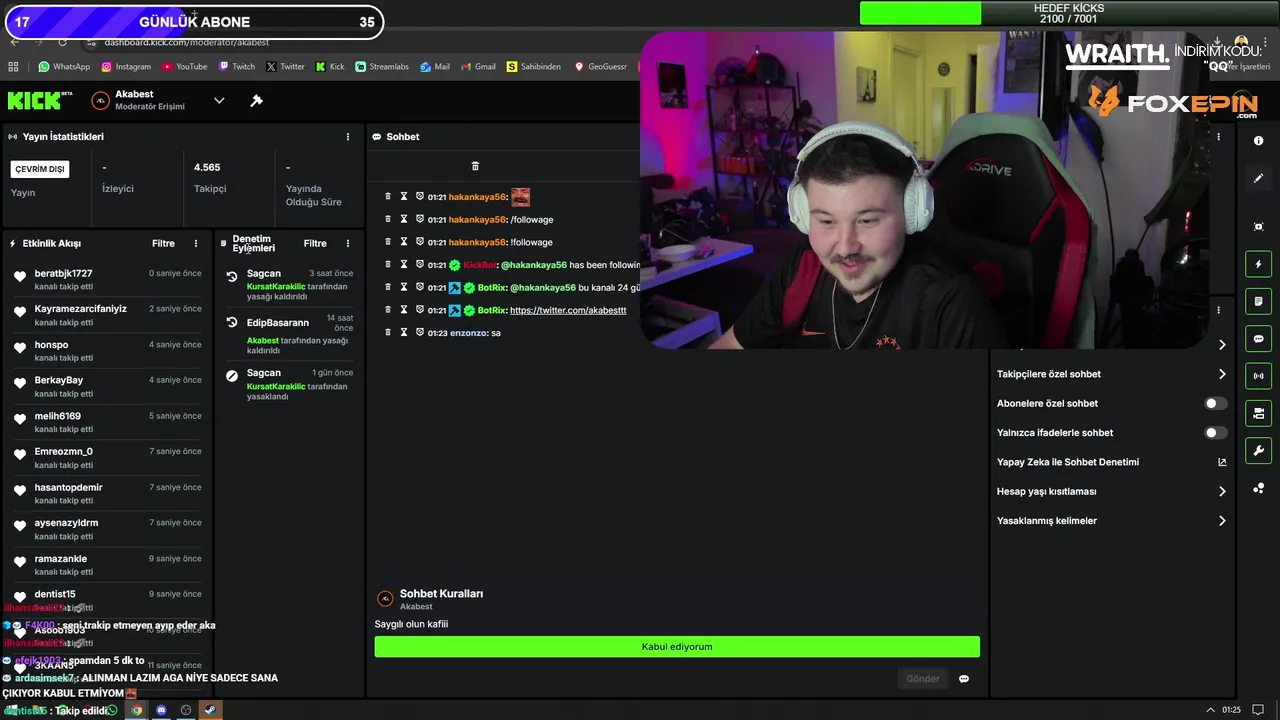Click Filtre in Denetim Eylemleri panel

(x=315, y=244)
